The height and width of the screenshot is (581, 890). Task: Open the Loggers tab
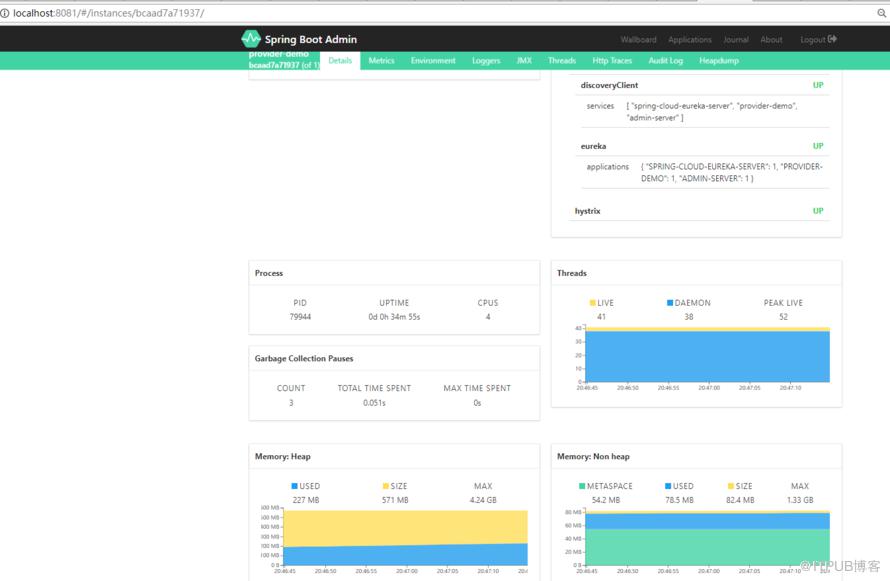pos(486,61)
